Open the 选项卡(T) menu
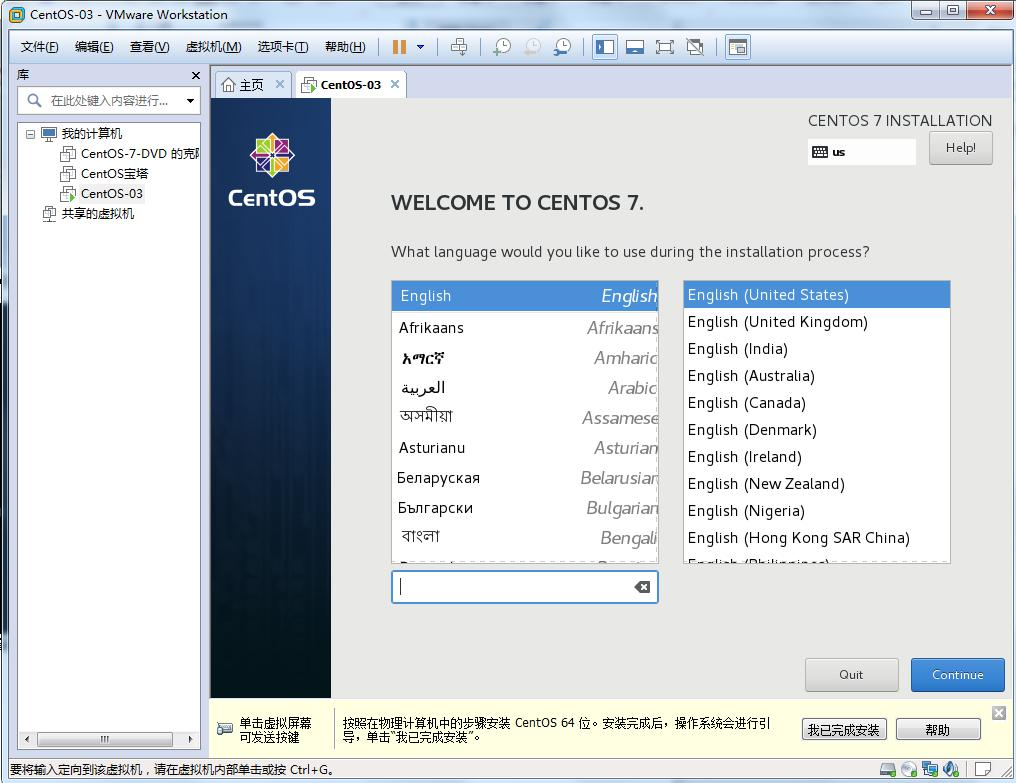Screen dimensions: 1016x783 283,47
